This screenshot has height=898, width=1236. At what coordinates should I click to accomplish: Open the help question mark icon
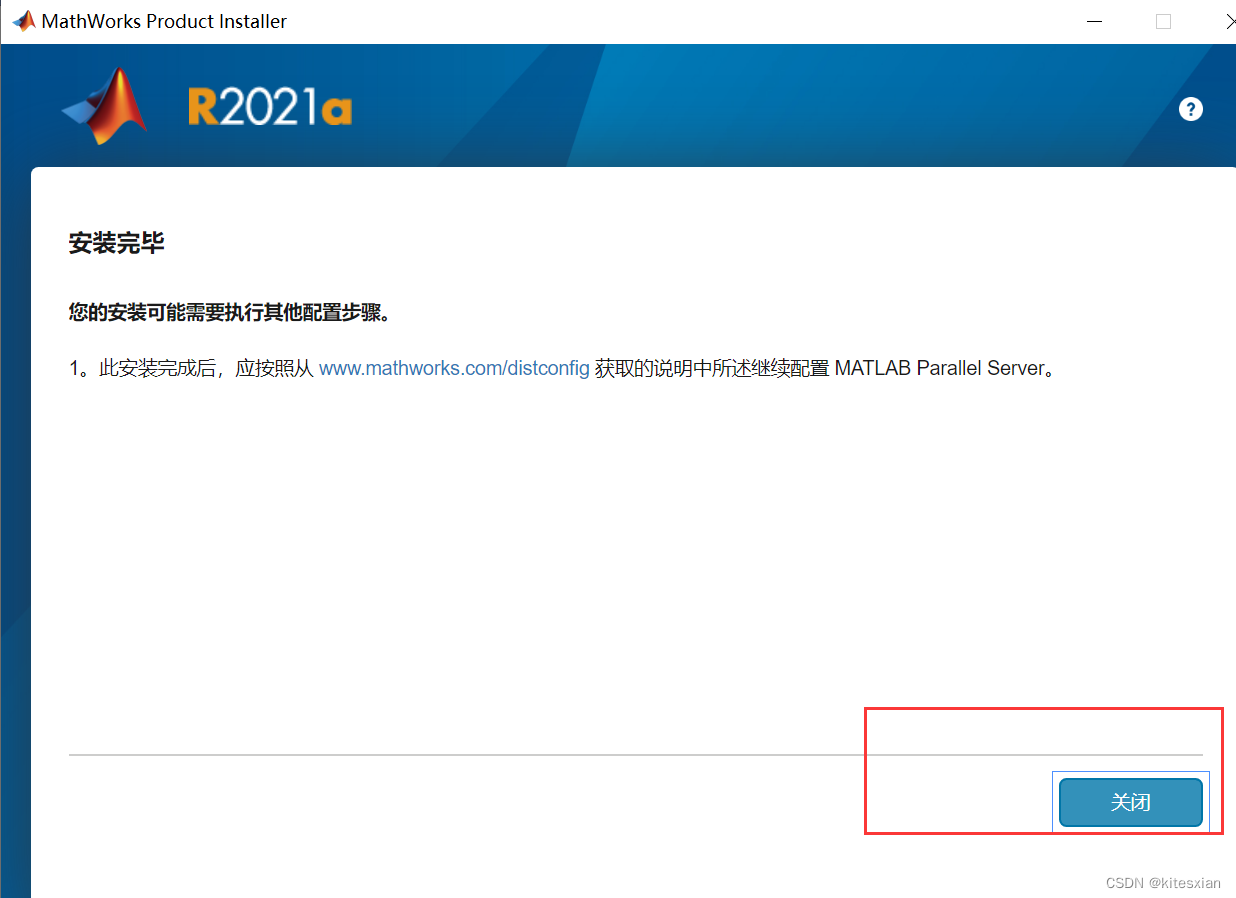(1190, 109)
